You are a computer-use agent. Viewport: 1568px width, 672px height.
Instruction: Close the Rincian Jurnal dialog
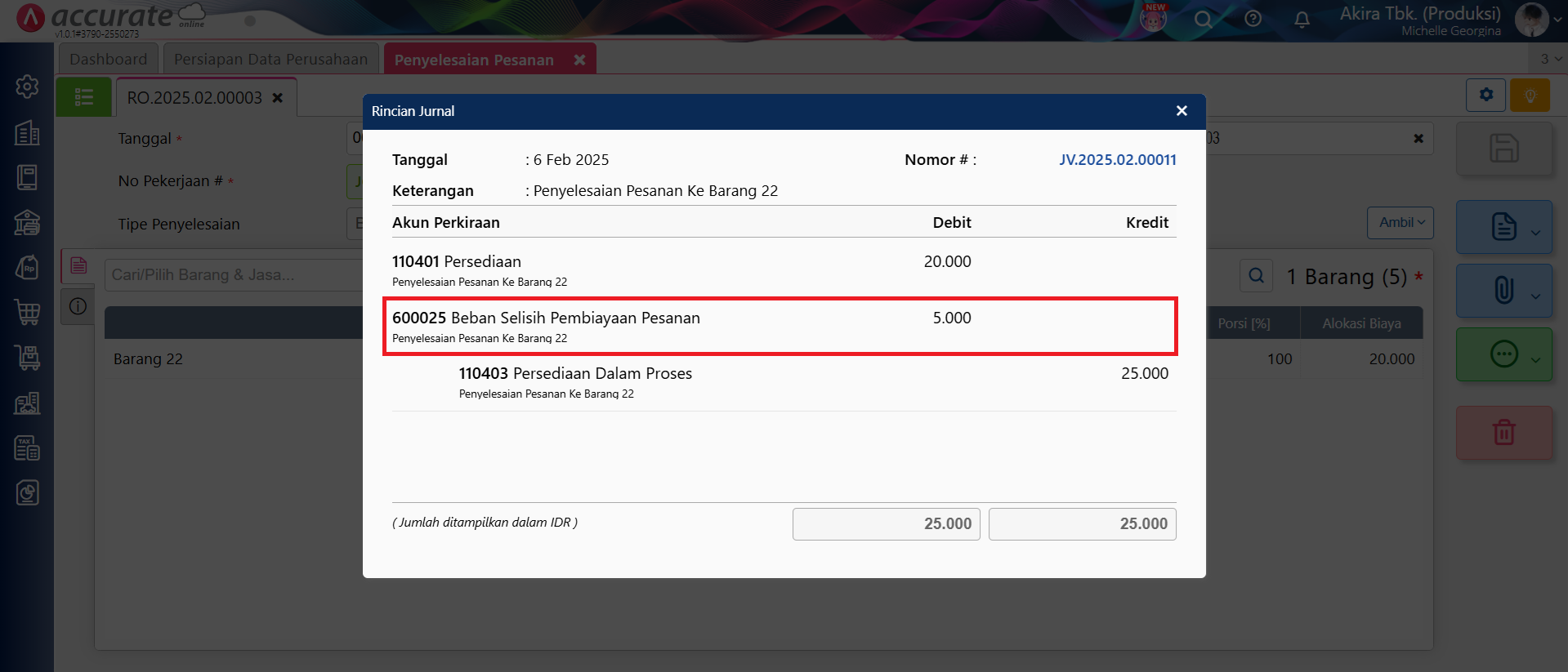point(1181,111)
